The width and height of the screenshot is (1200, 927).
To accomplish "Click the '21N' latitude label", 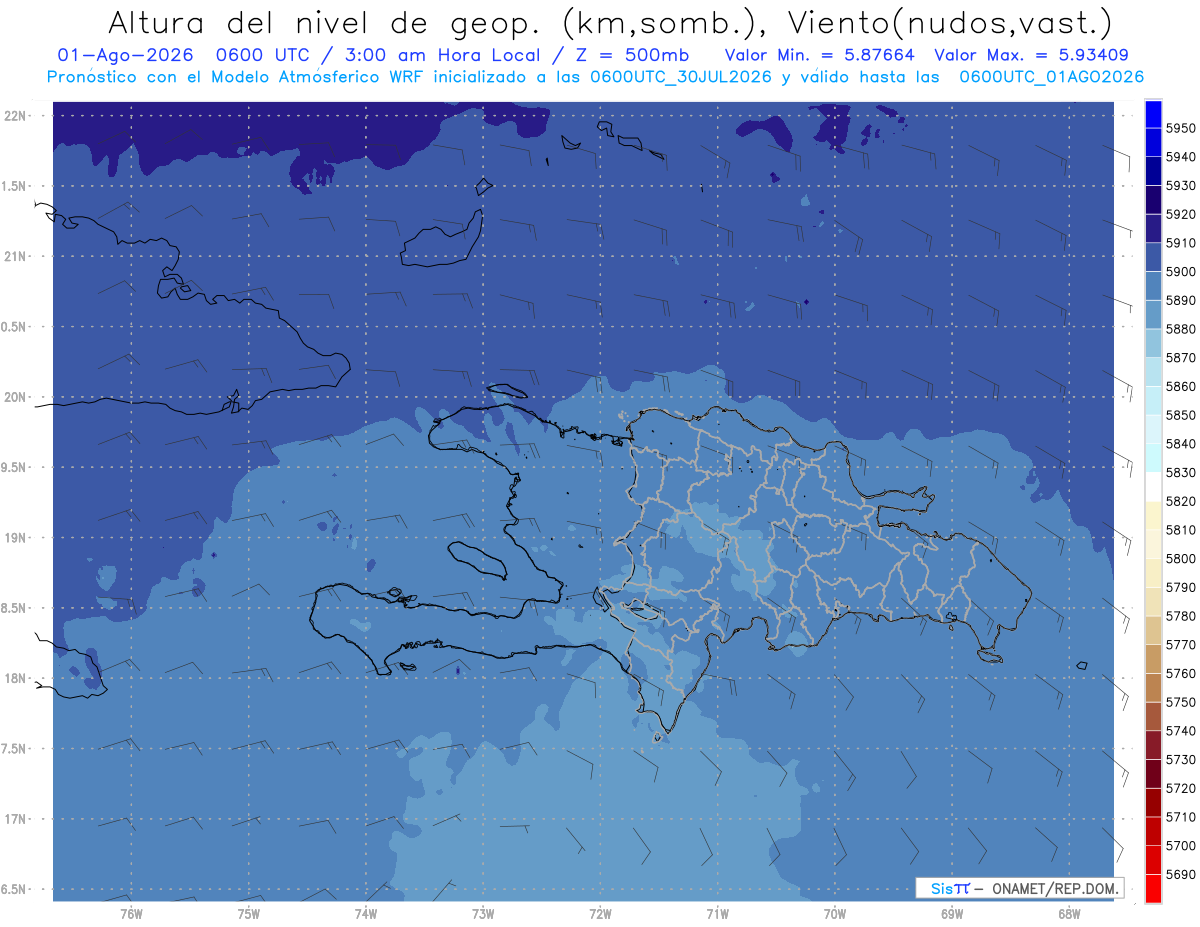I will (15, 257).
